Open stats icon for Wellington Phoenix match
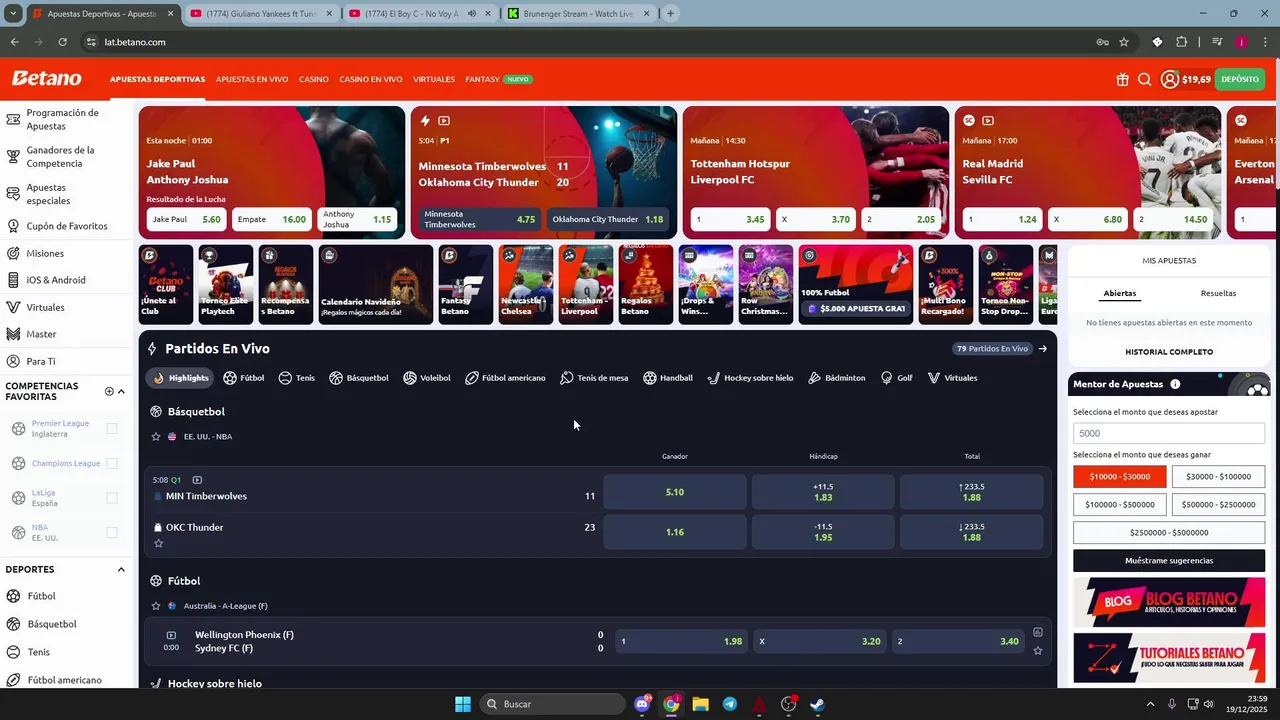 (1038, 632)
